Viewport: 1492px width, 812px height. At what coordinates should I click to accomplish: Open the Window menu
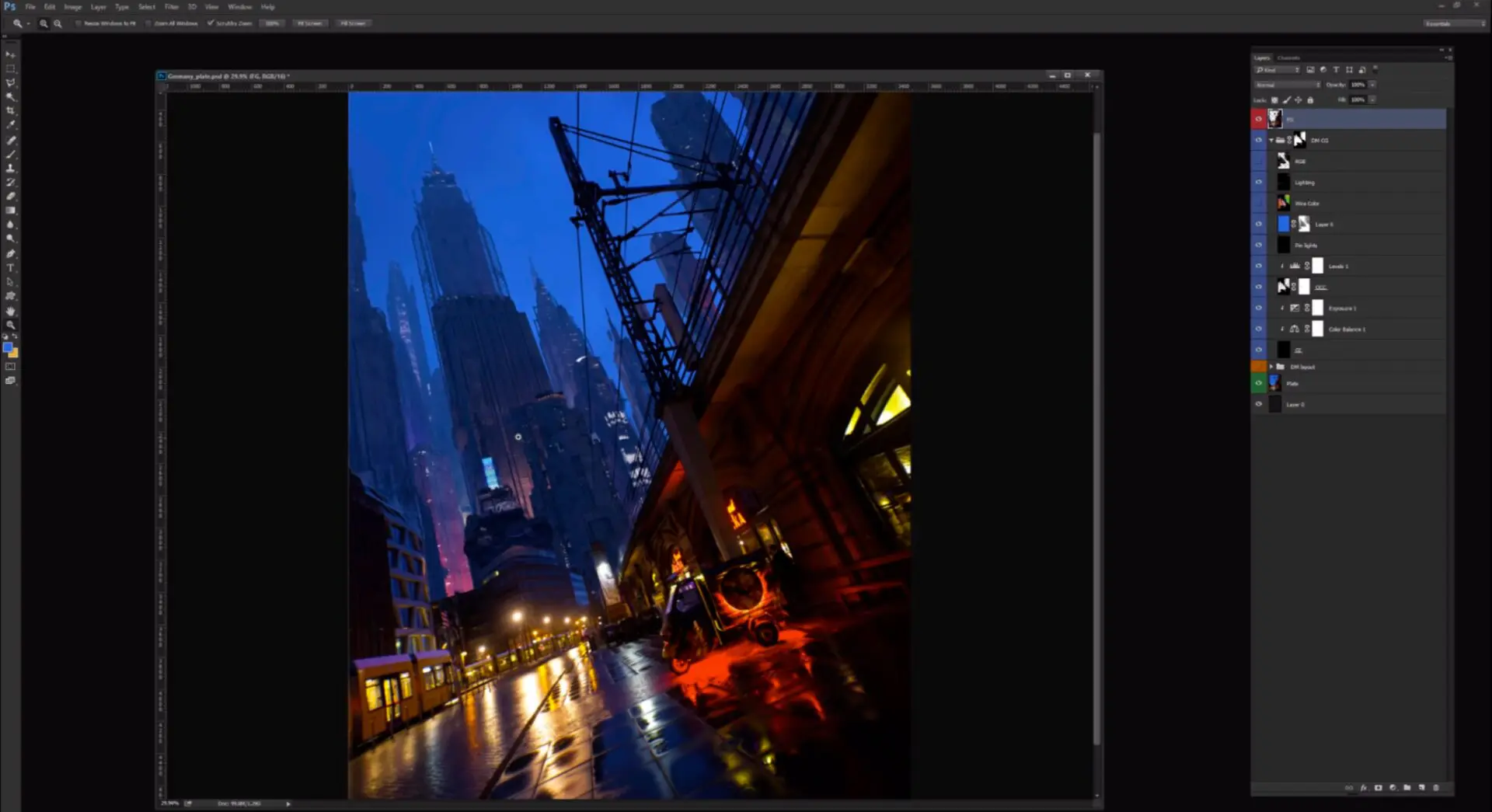click(239, 7)
